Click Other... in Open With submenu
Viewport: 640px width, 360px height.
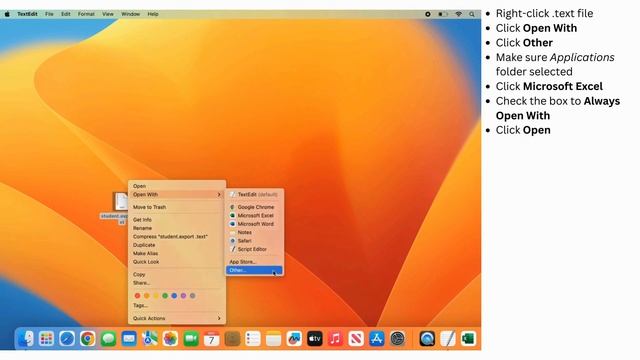(254, 270)
